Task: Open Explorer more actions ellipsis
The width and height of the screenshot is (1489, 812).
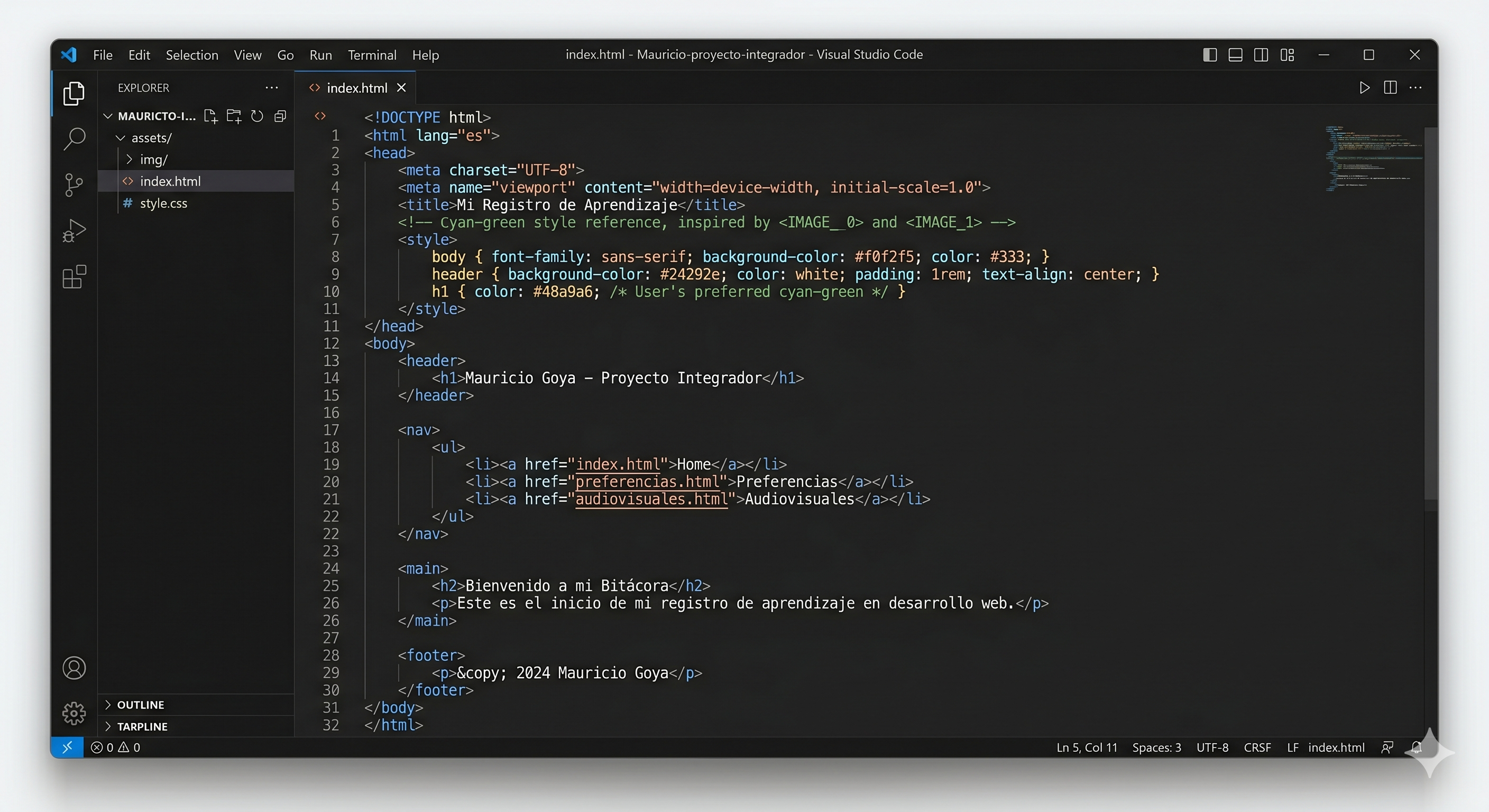Action: 272,88
